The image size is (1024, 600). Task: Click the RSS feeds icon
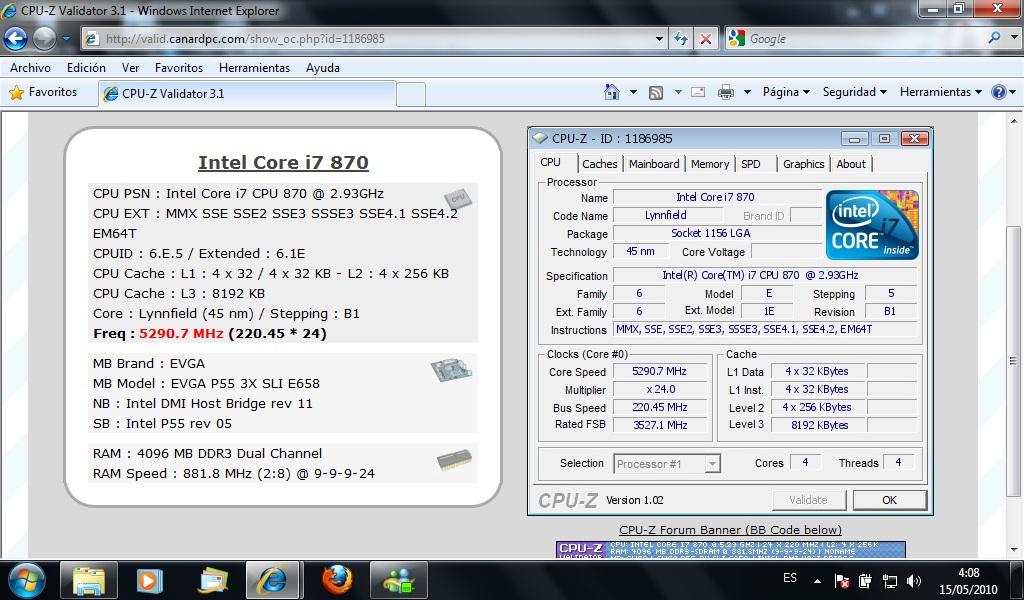(x=656, y=92)
